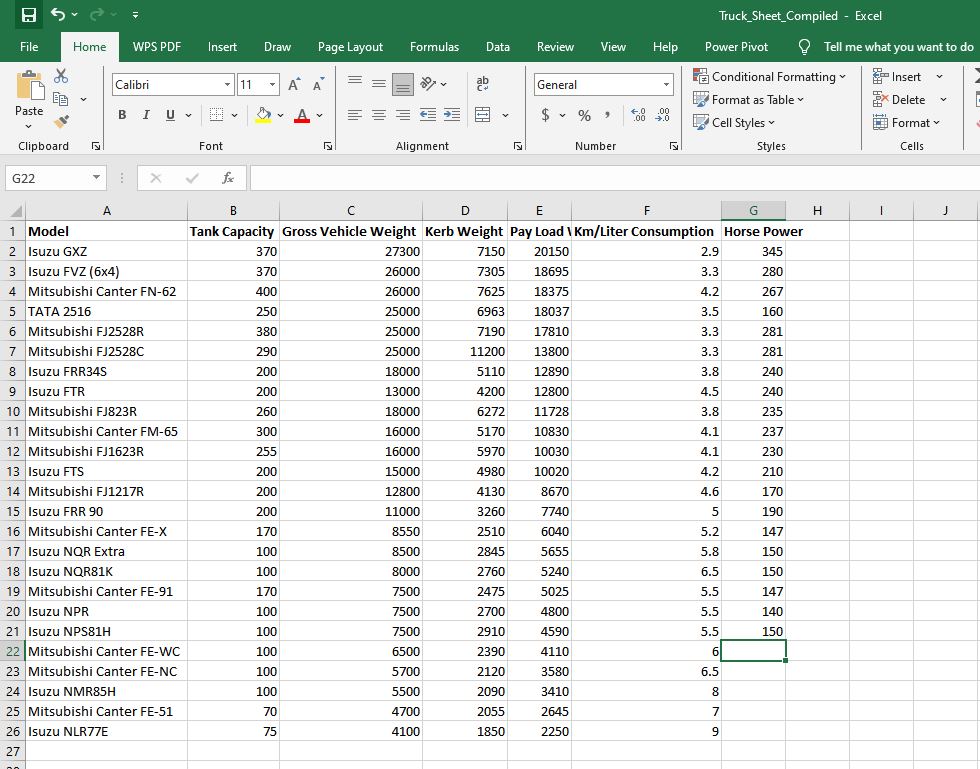This screenshot has width=980, height=769.
Task: Switch to the Data tab
Action: pos(498,47)
